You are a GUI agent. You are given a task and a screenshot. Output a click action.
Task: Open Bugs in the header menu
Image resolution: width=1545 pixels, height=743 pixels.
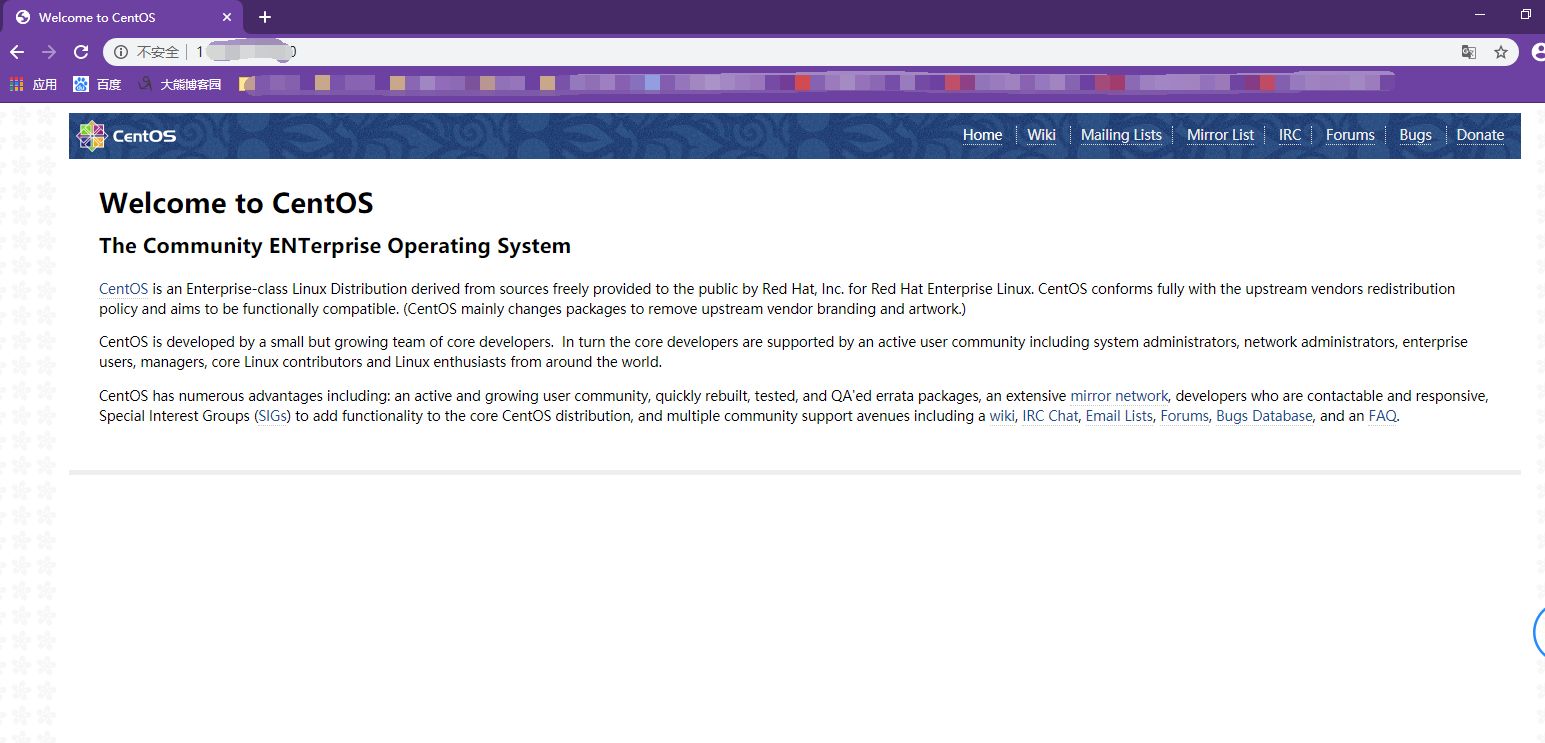[1415, 135]
